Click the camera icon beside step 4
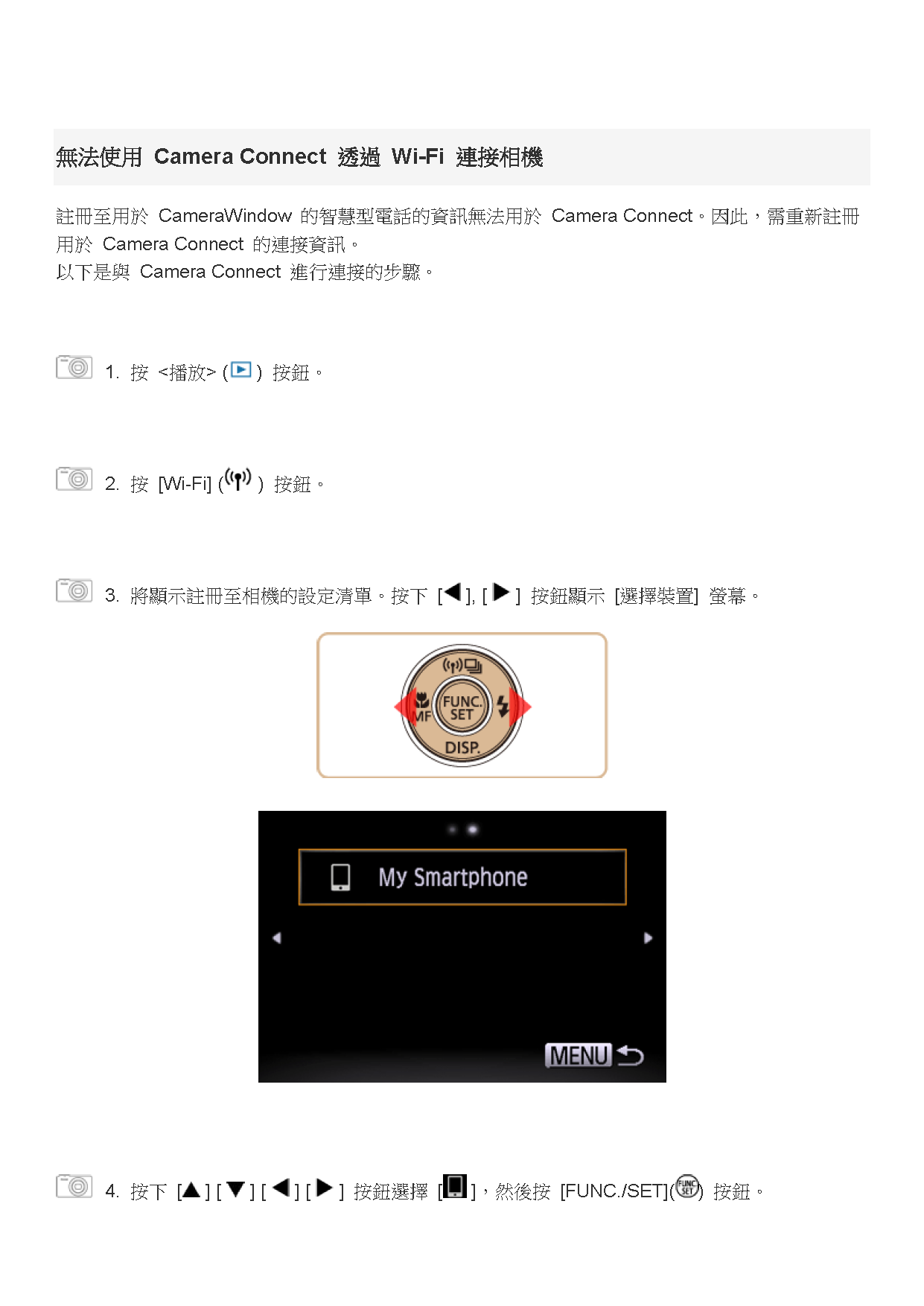The height and width of the screenshot is (1306, 924). pyautogui.click(x=74, y=1187)
